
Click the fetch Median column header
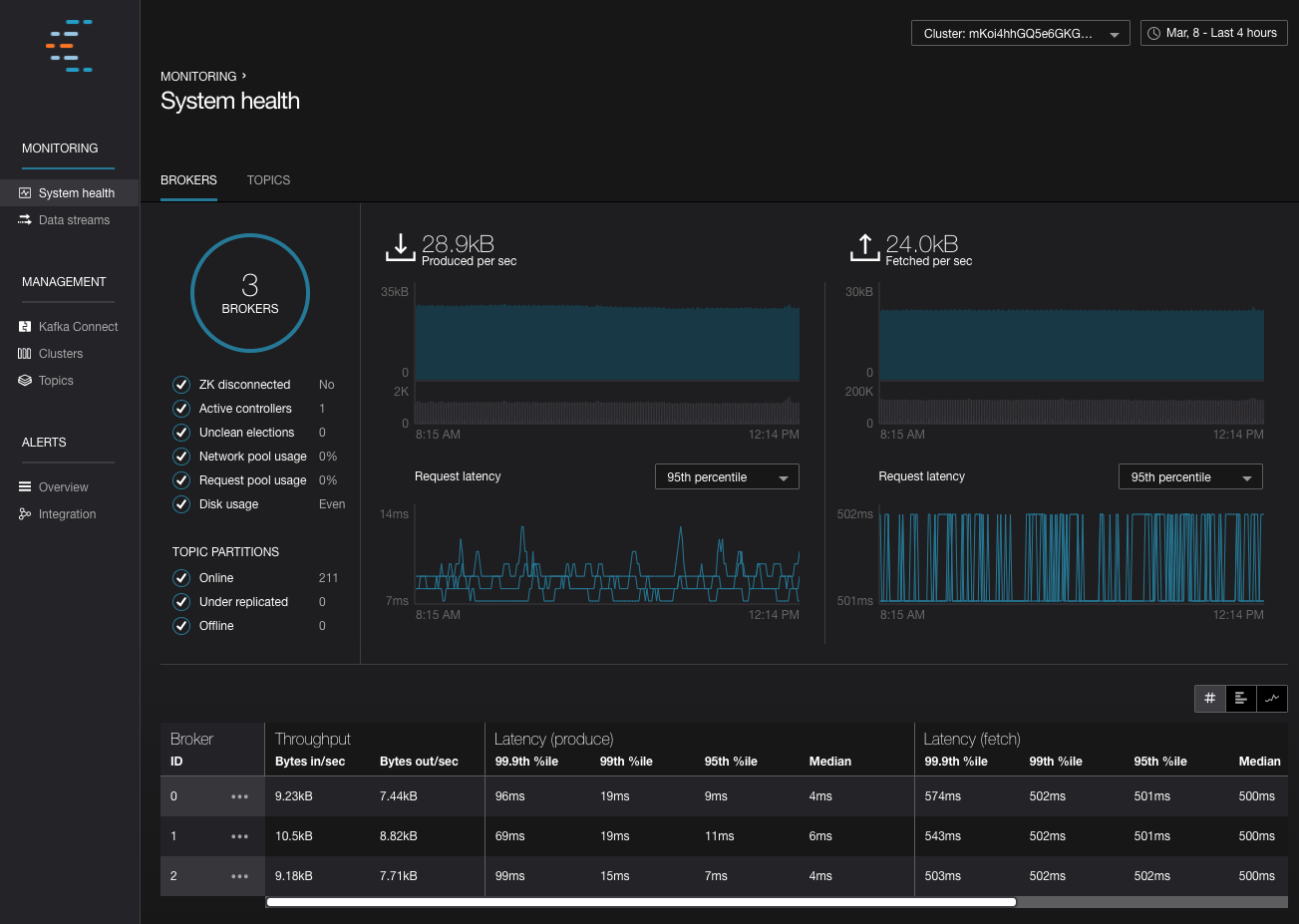click(1259, 762)
